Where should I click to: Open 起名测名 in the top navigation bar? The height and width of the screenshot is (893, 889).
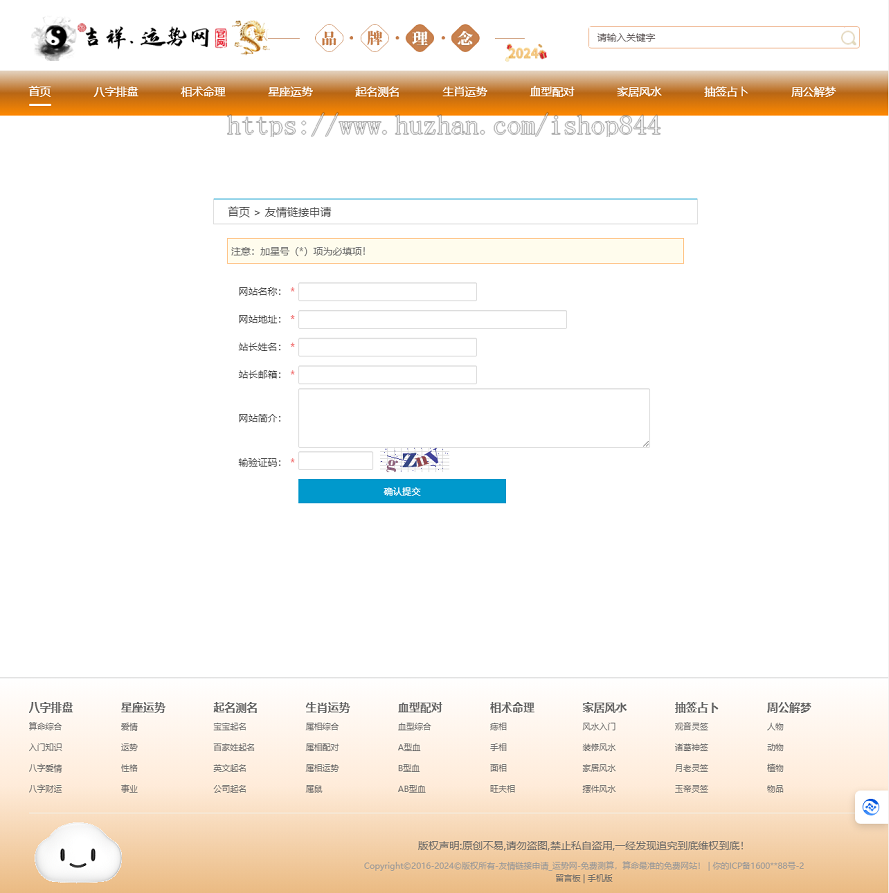377,92
